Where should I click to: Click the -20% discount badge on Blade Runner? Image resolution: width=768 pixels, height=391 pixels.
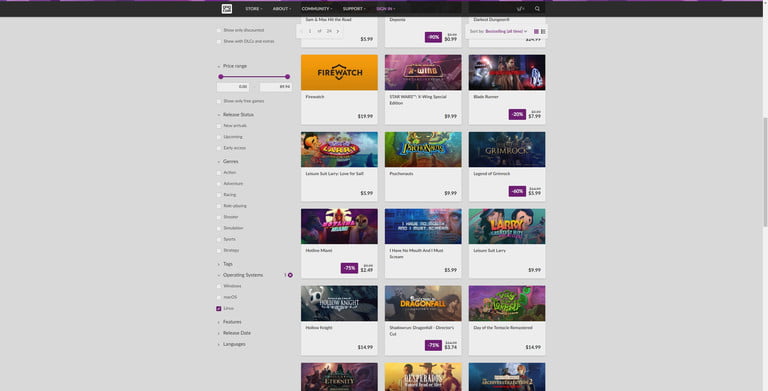coord(517,114)
